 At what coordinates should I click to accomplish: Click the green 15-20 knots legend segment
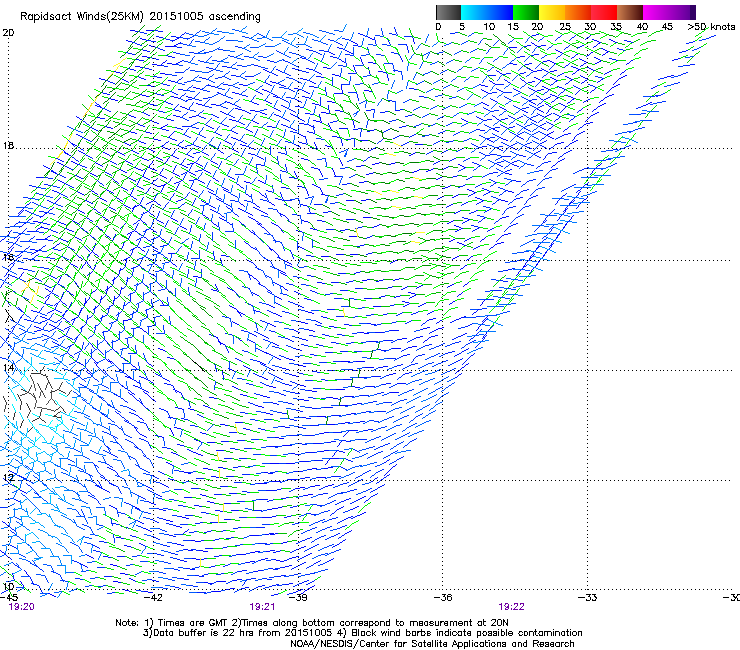point(526,12)
